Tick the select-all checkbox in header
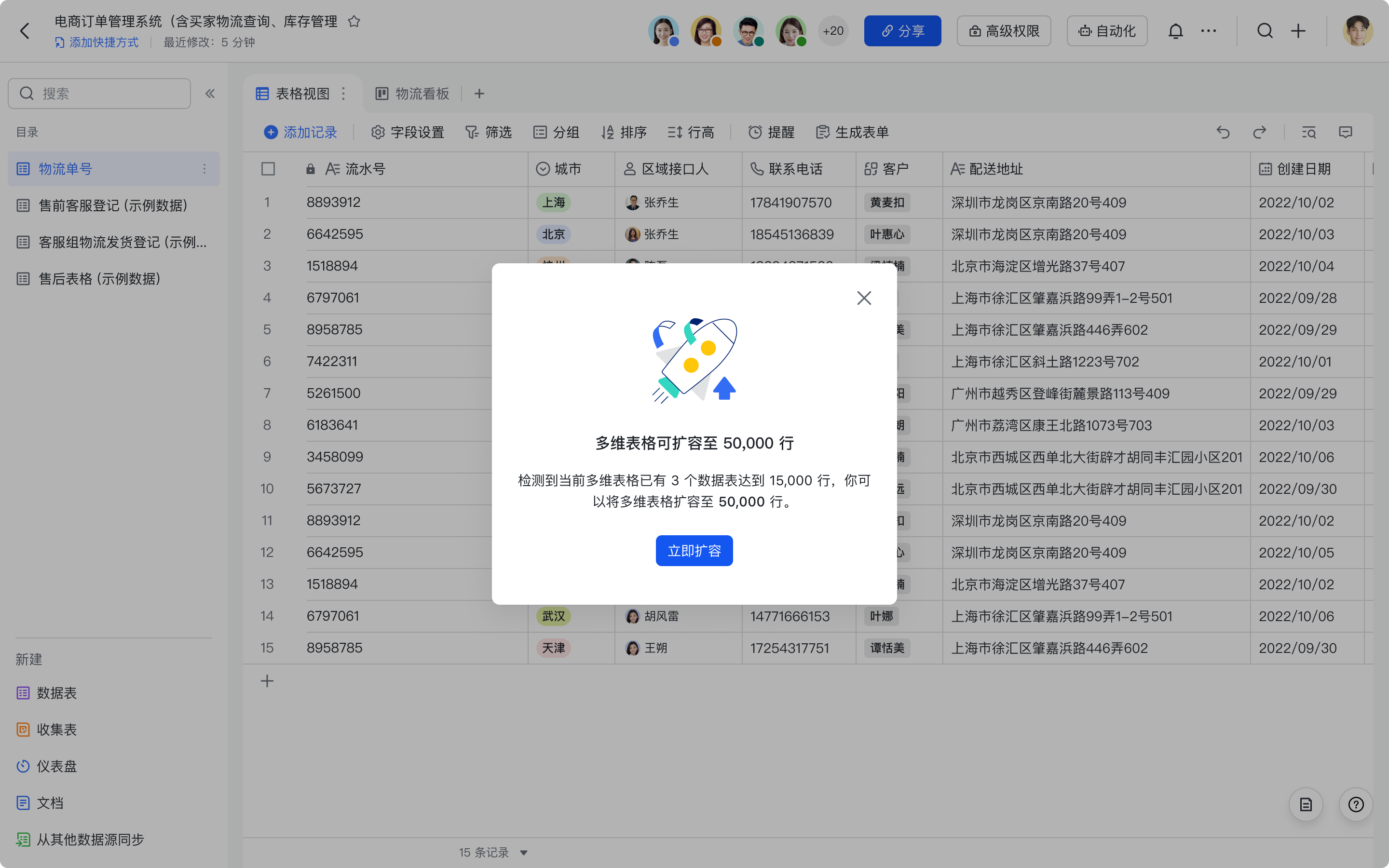This screenshot has width=1389, height=868. coord(268,169)
